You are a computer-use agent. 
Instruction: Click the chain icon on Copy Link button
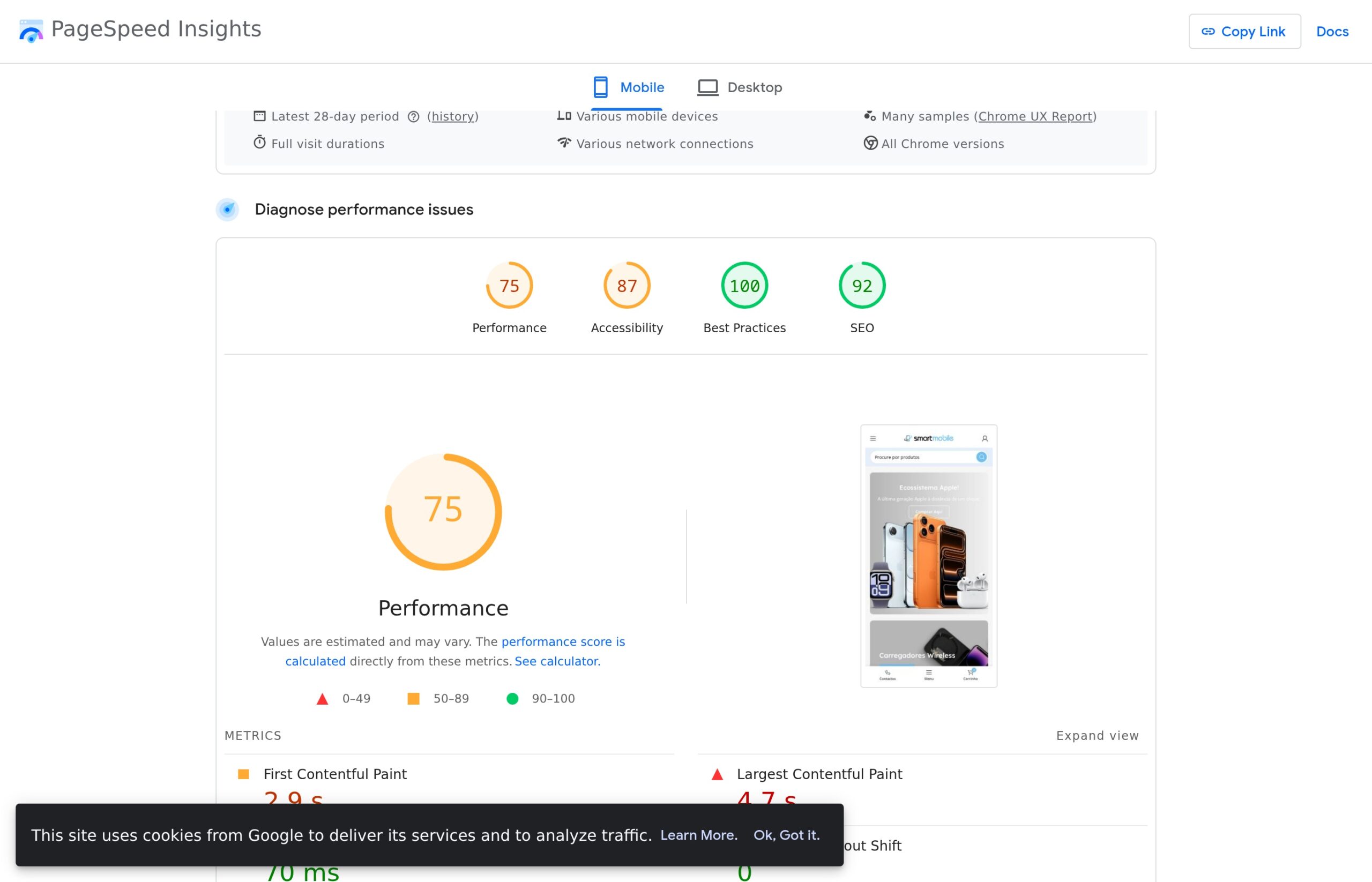coord(1207,32)
